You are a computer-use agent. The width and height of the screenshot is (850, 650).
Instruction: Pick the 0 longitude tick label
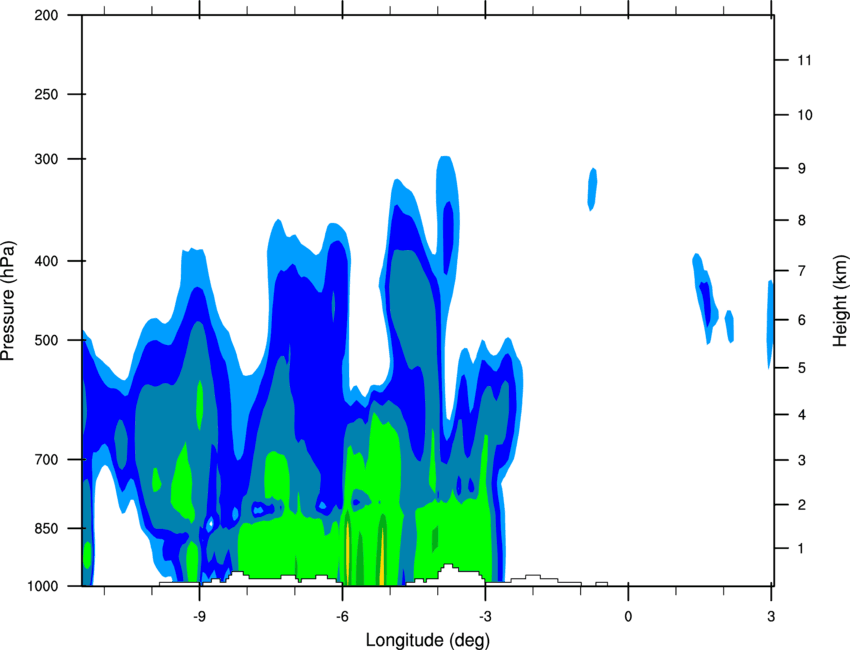point(628,616)
